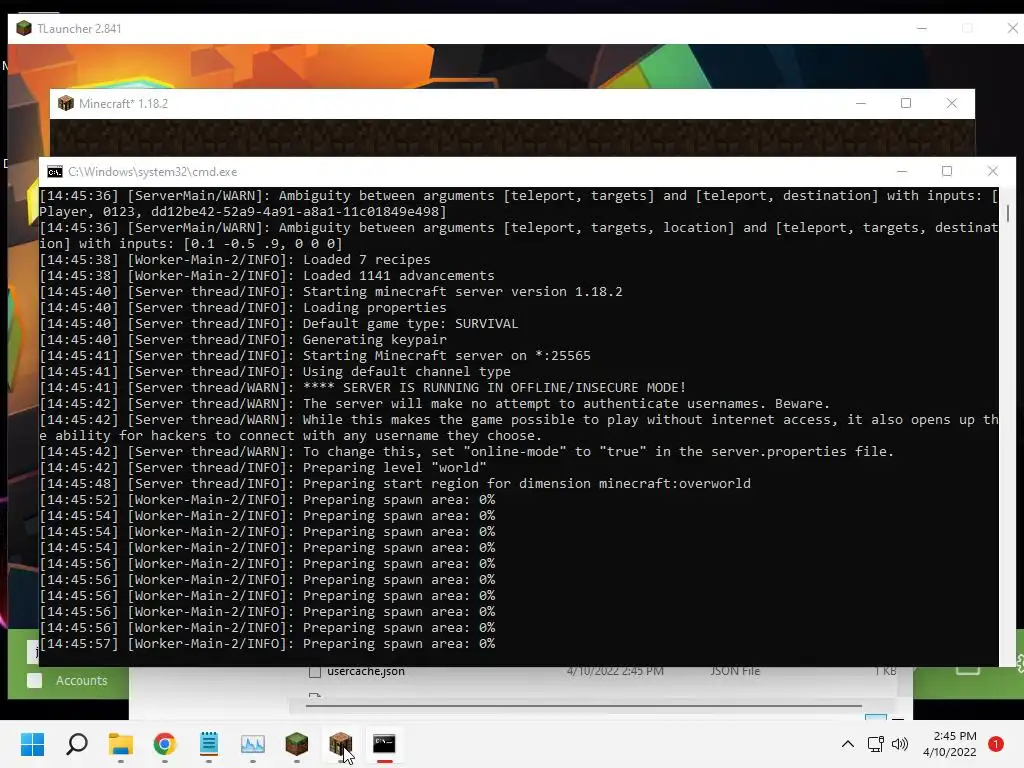This screenshot has height=768, width=1024.
Task: Open the Windows Start menu
Action: tap(32, 744)
